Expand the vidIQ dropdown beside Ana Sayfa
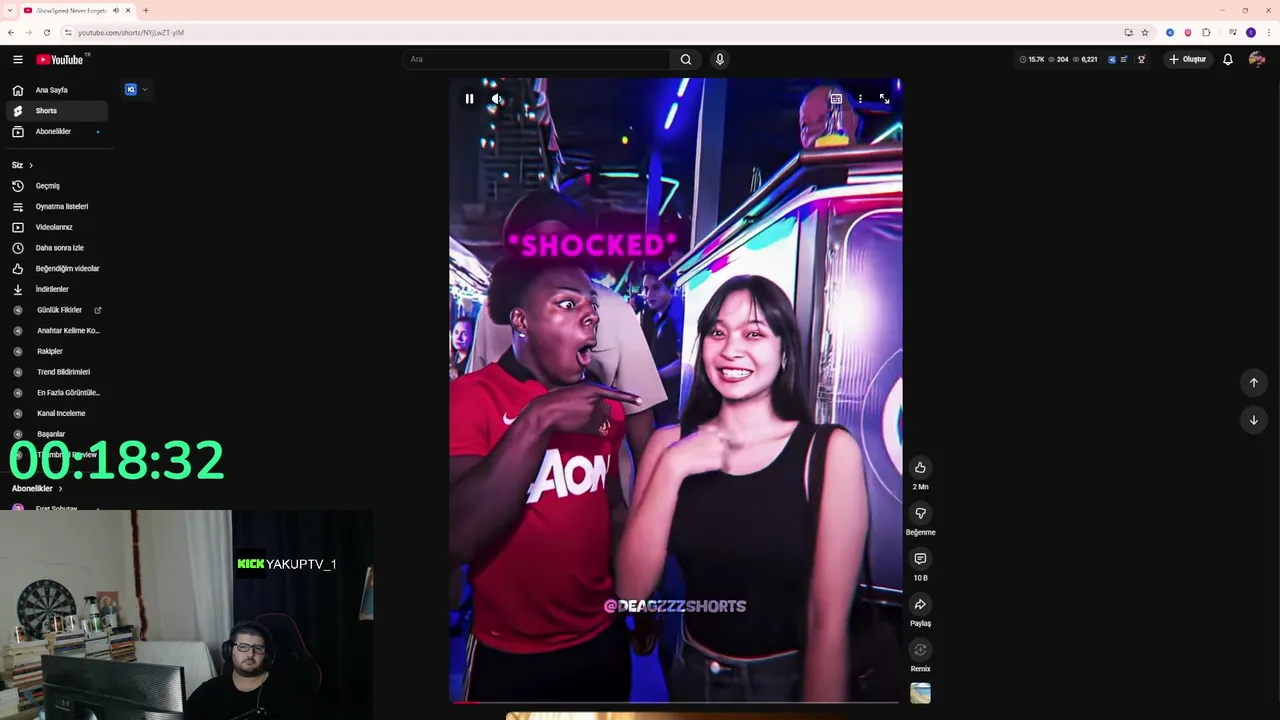1280x720 pixels. [145, 90]
